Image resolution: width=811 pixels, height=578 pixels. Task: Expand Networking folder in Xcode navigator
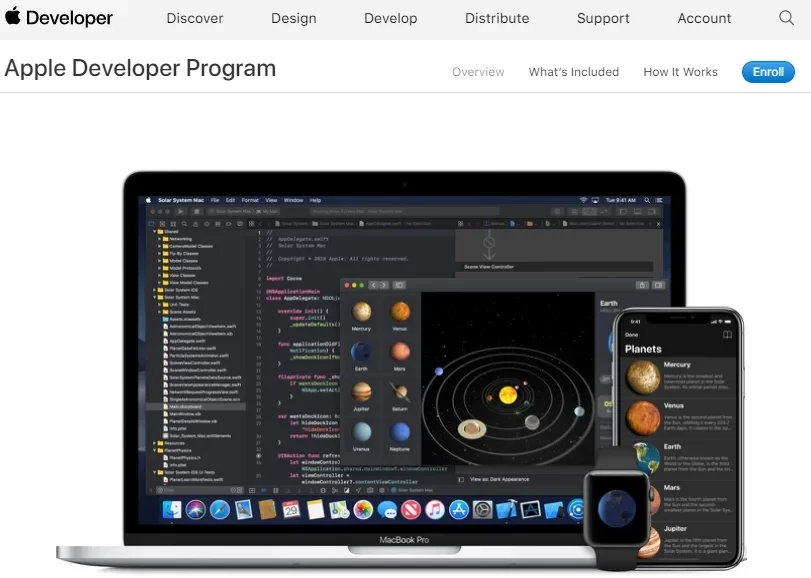coord(160,239)
